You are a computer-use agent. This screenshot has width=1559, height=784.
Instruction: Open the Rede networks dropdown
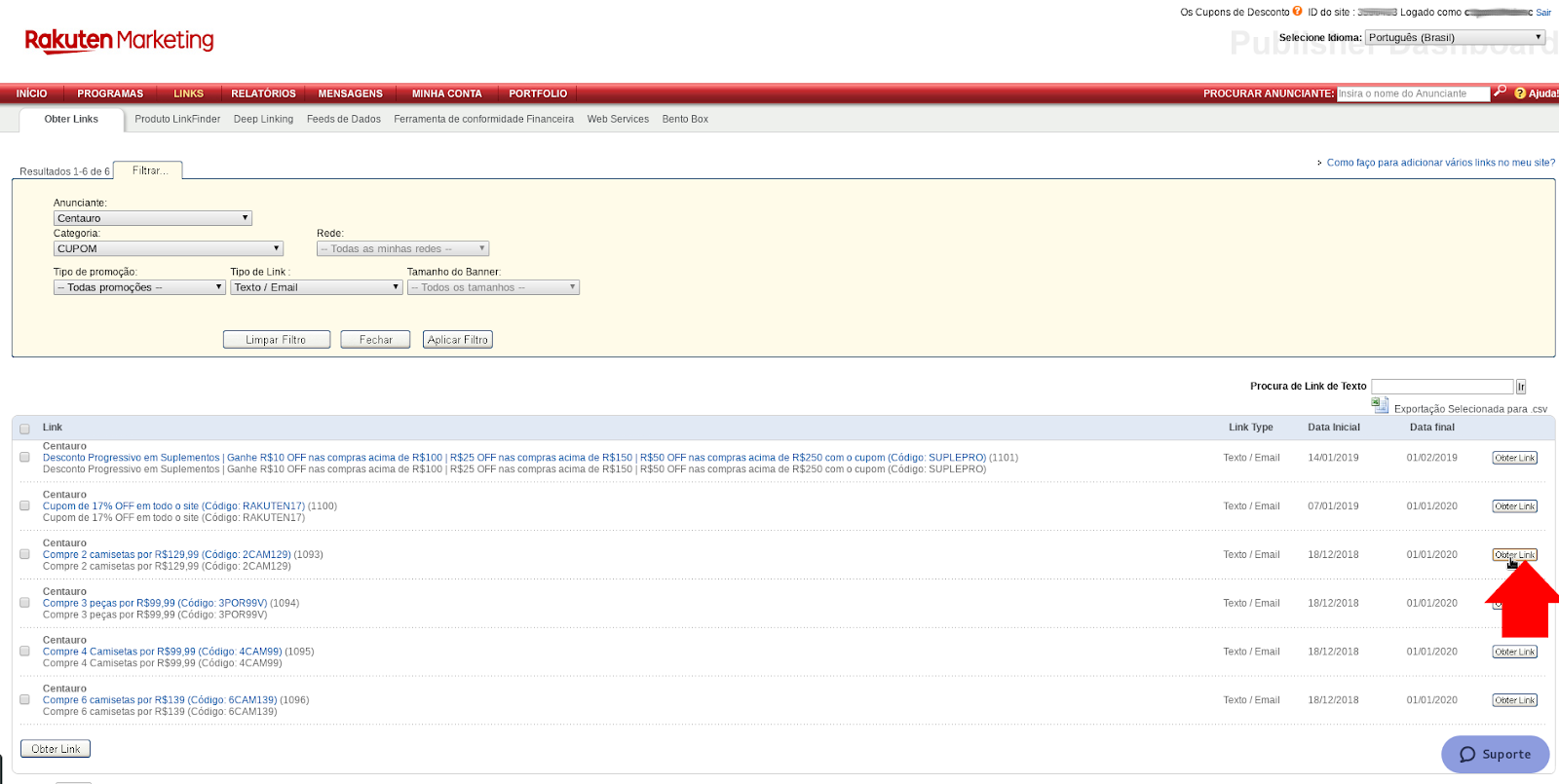pos(402,248)
